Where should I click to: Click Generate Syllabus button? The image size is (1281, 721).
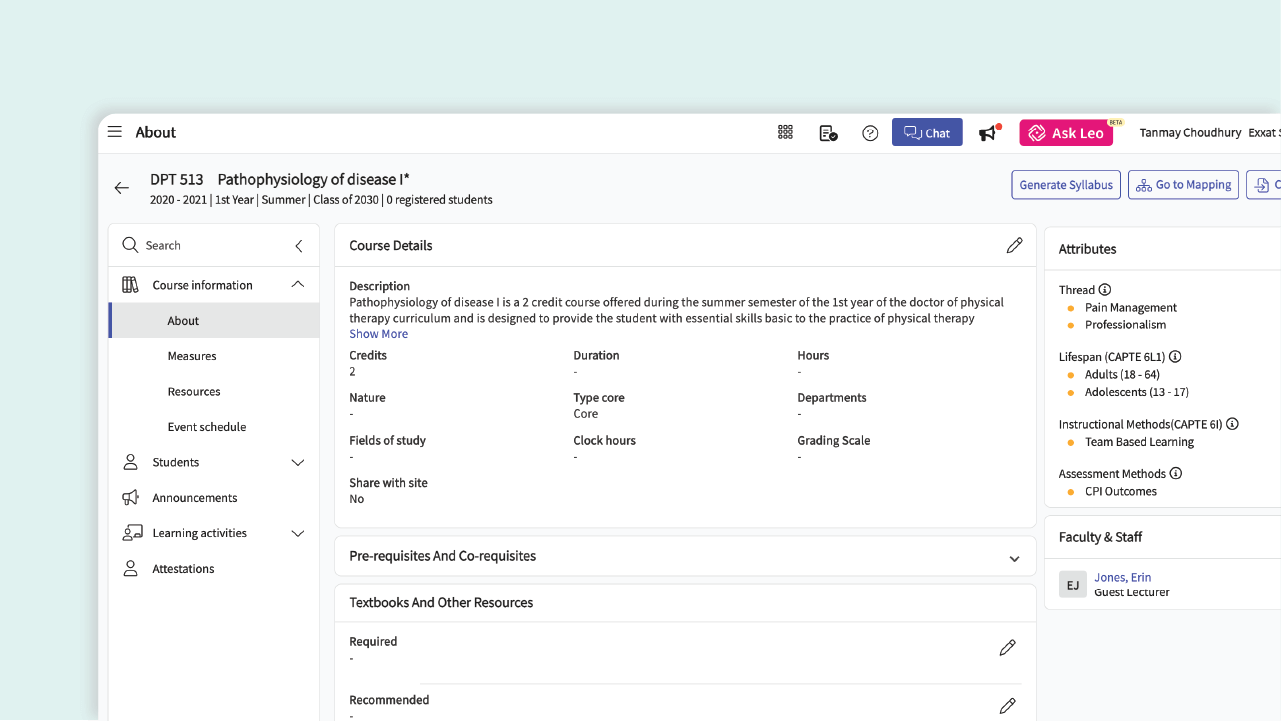coord(1066,185)
